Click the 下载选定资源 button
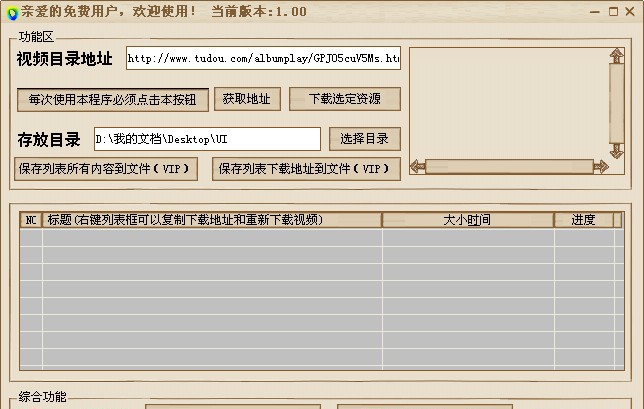644x409 pixels. (345, 99)
